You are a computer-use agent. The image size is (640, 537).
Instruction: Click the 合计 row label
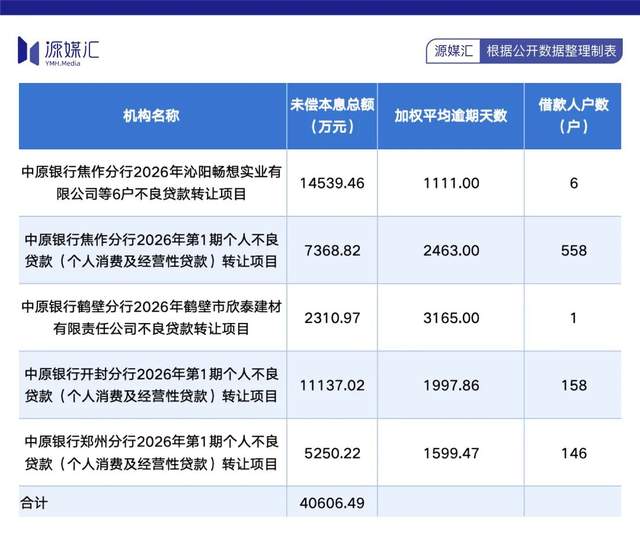[34, 505]
